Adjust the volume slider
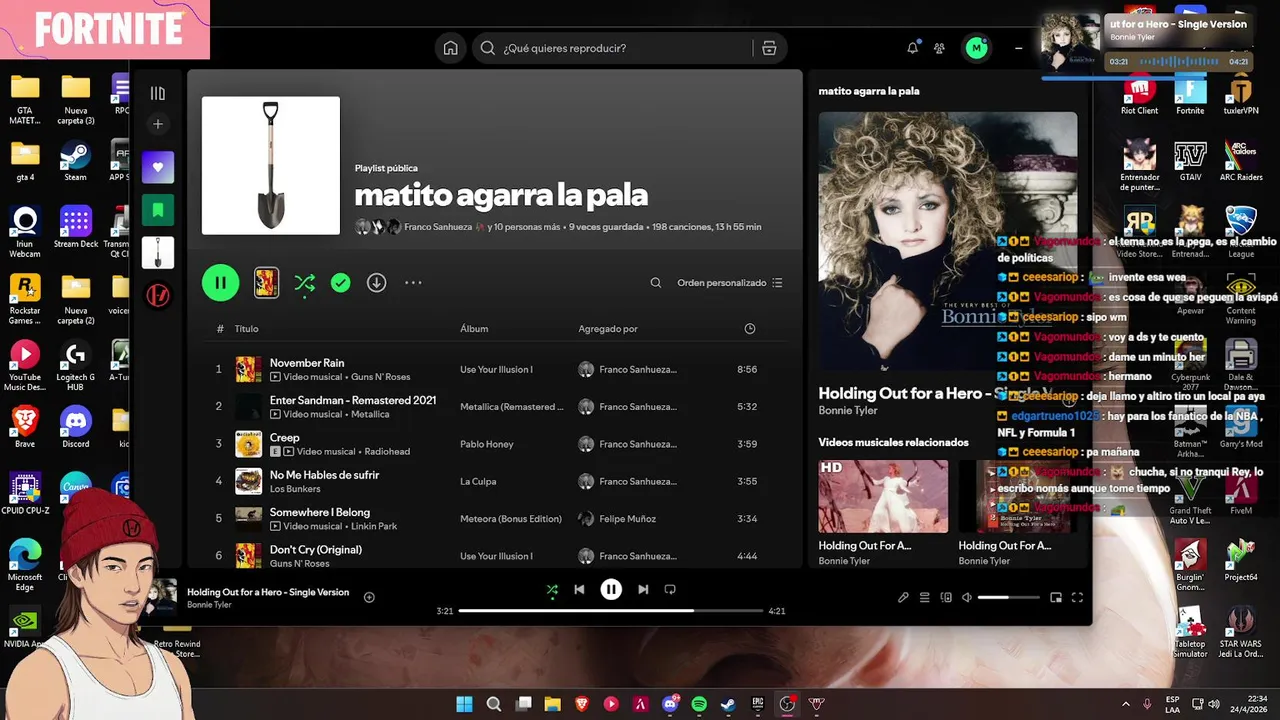Viewport: 1280px width, 720px height. (1009, 597)
